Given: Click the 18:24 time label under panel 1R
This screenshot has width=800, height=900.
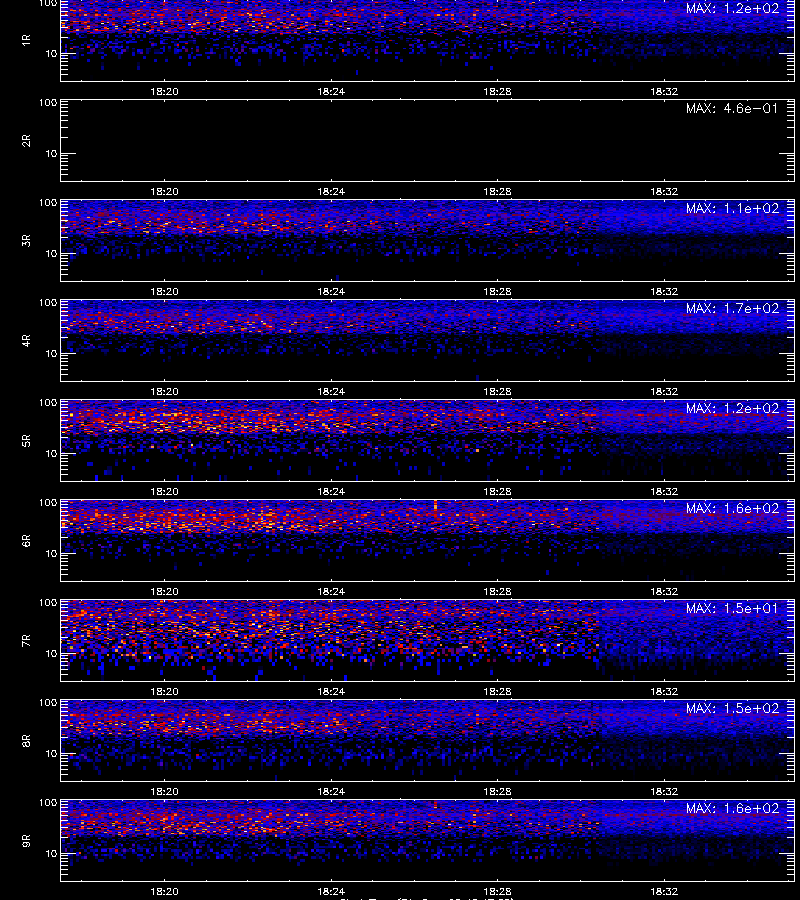Looking at the screenshot, I should click(331, 91).
